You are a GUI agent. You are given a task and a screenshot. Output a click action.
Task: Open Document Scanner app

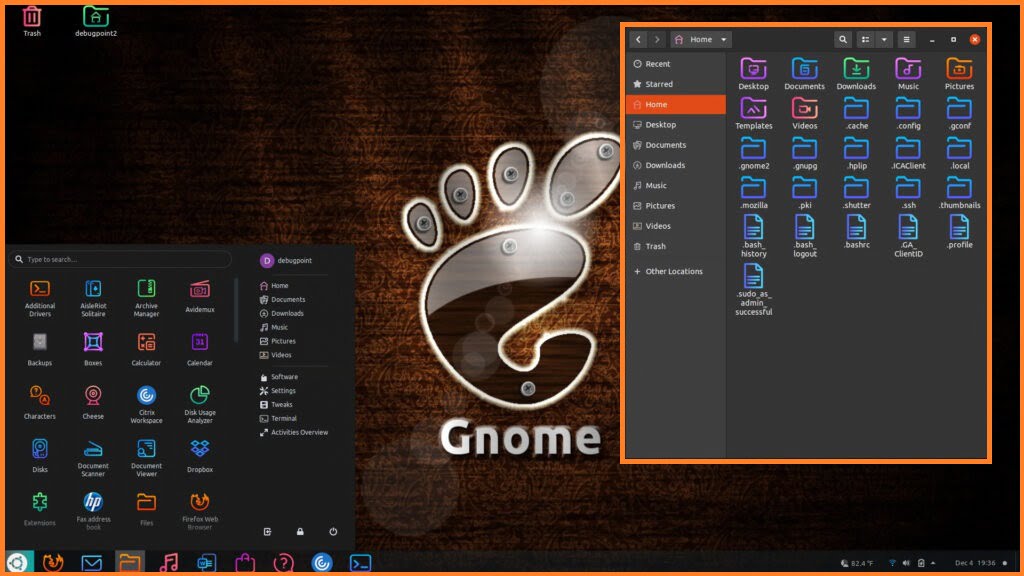[x=93, y=458]
